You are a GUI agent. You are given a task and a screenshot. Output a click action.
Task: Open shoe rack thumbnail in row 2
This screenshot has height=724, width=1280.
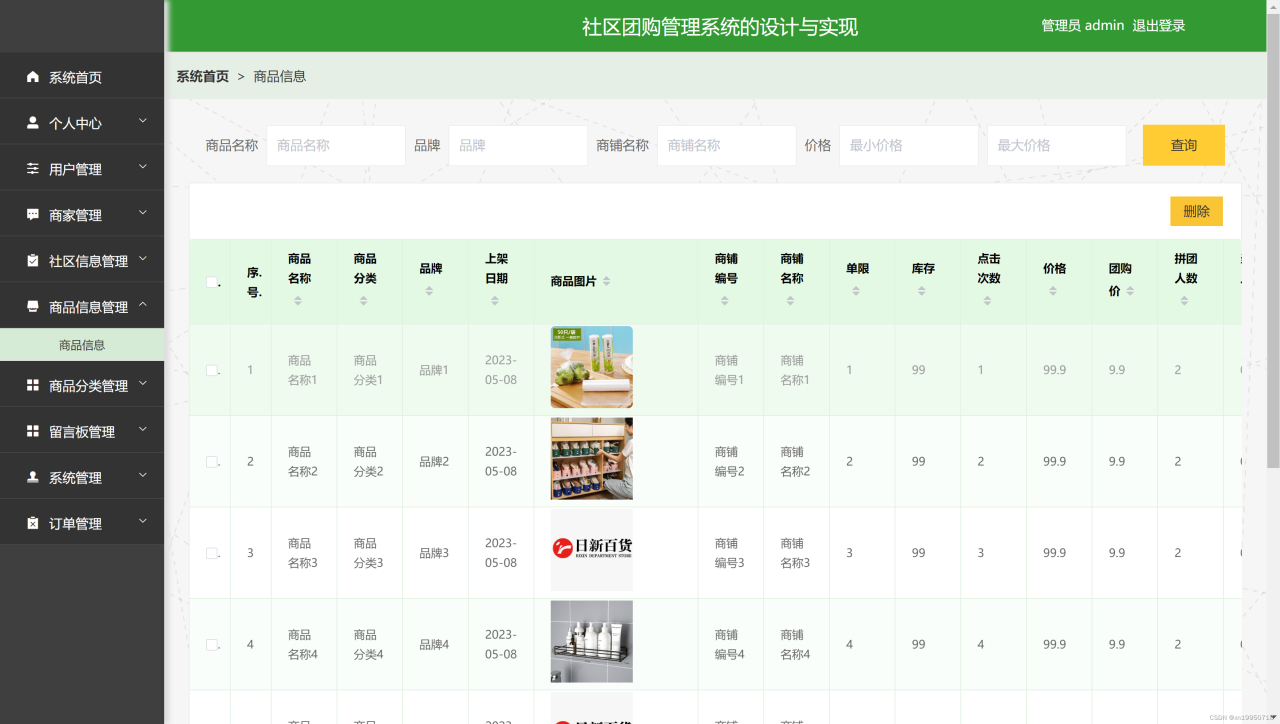click(x=591, y=459)
